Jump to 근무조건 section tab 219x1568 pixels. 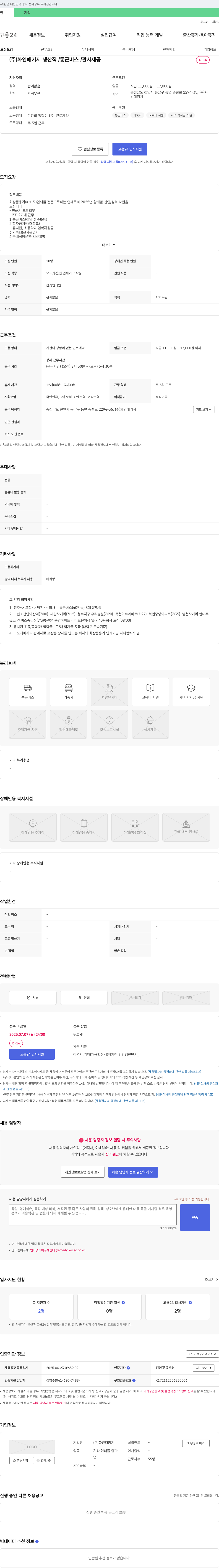(47, 49)
